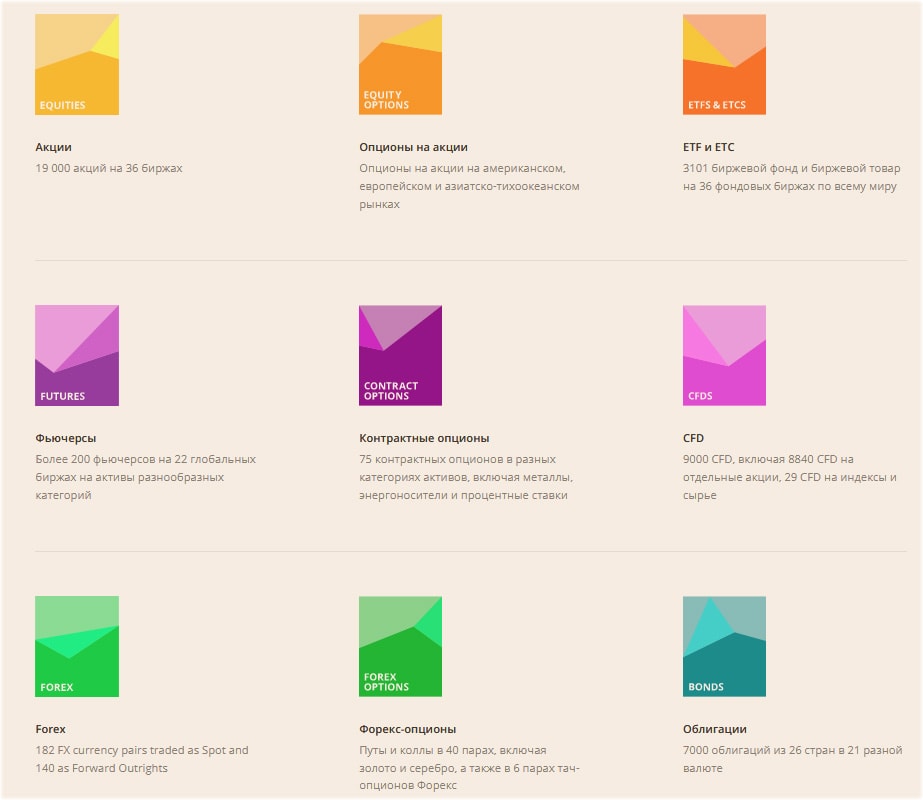Click the "CFD" heading text
This screenshot has height=800, width=923.
pyautogui.click(x=693, y=438)
